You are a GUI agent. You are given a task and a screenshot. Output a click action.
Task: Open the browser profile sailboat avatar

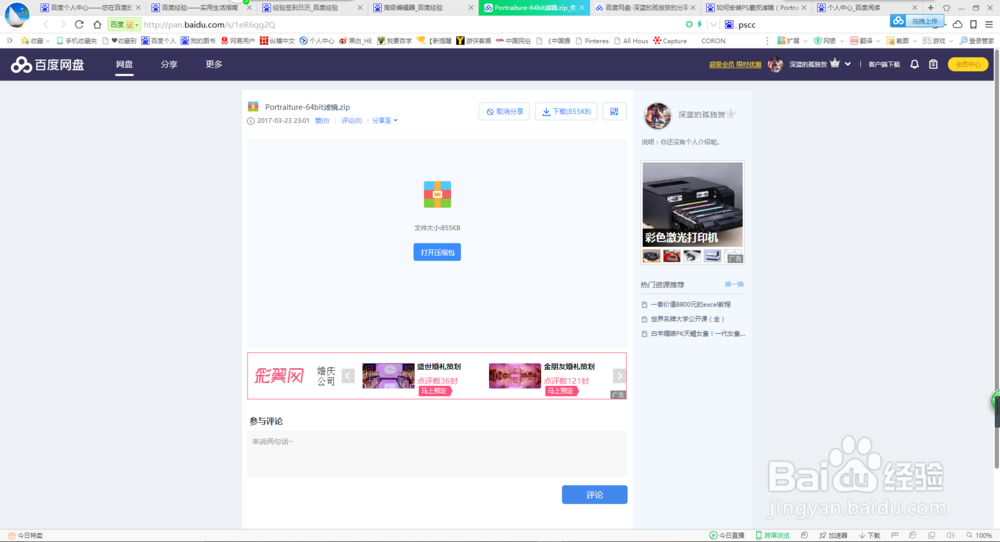pos(17,14)
